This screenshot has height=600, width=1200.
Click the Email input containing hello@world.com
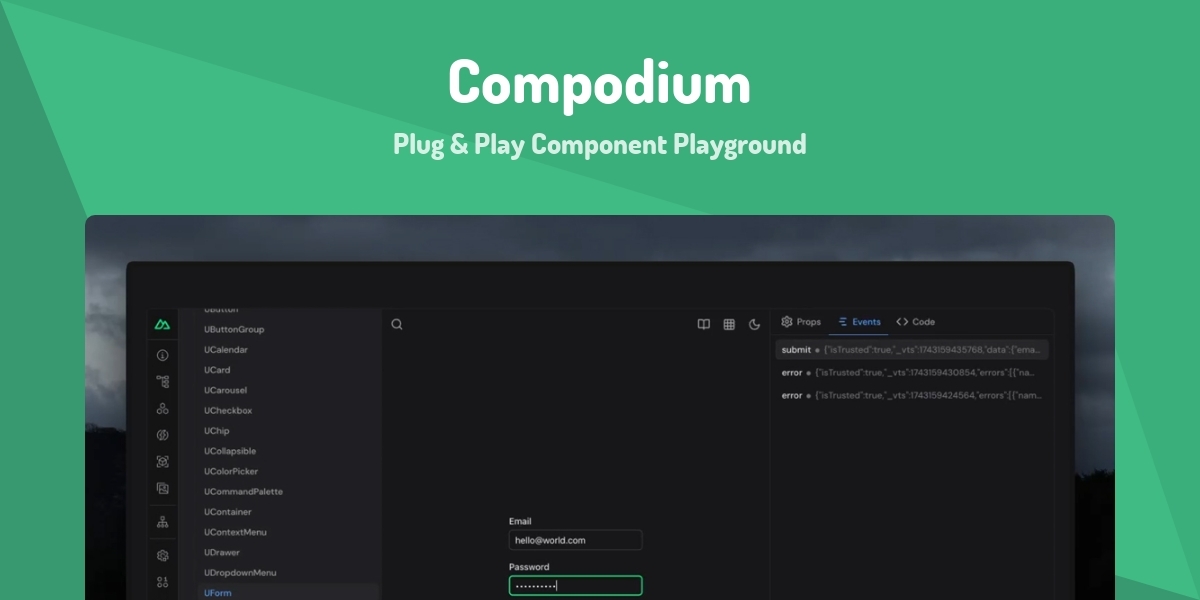(575, 540)
